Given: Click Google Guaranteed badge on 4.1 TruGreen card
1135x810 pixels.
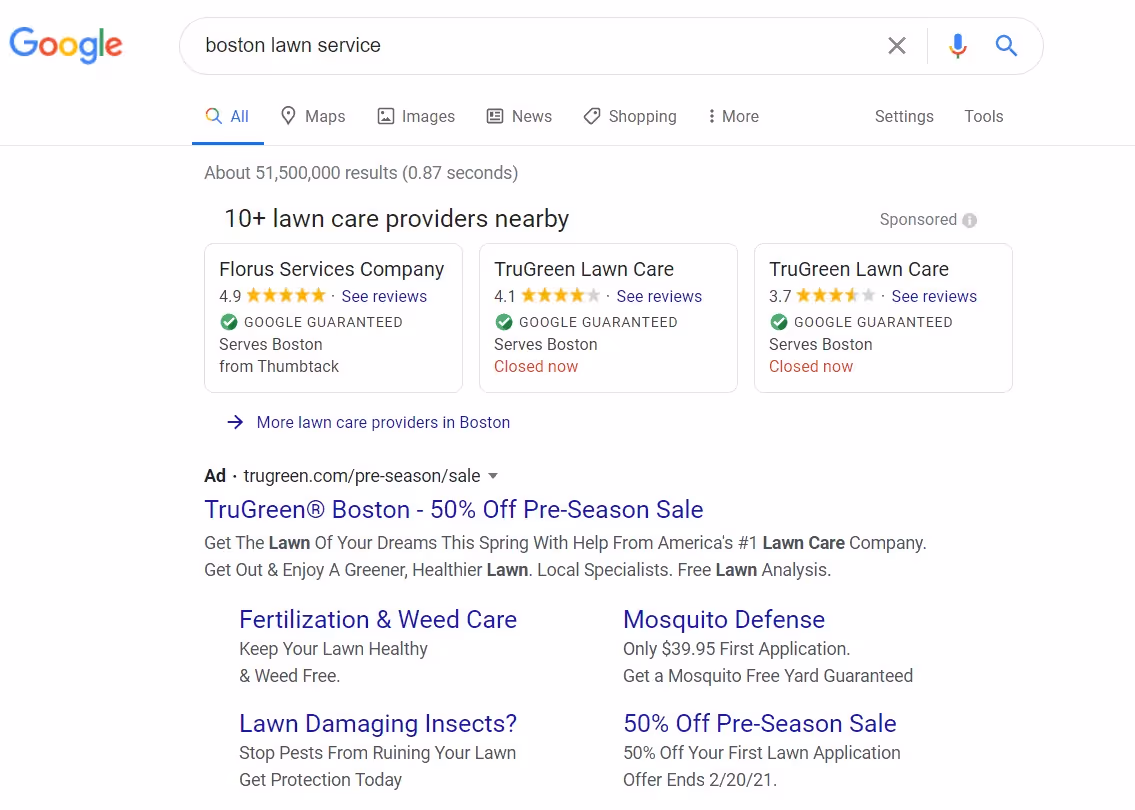Looking at the screenshot, I should (x=586, y=322).
